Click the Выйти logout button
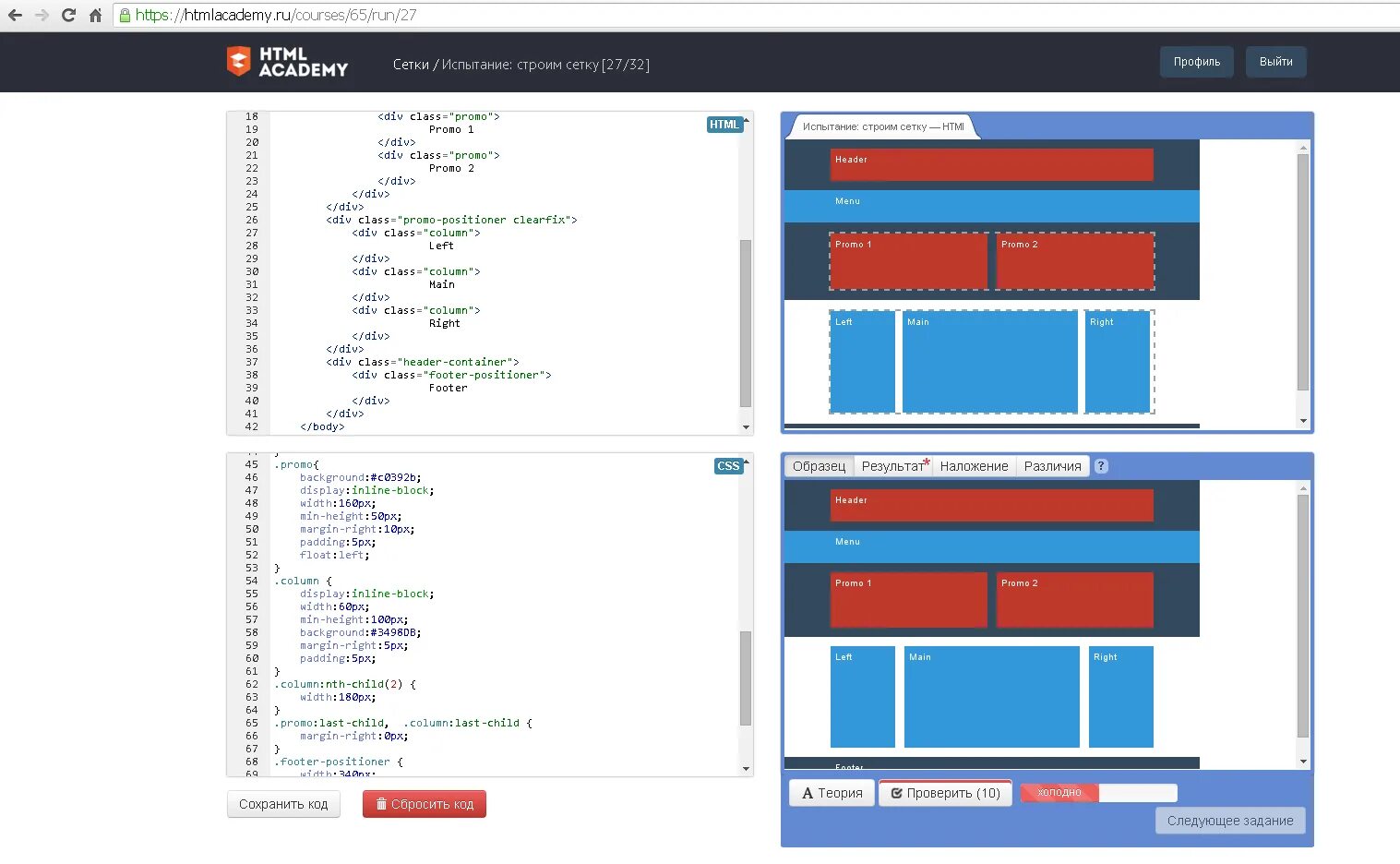 (x=1275, y=62)
